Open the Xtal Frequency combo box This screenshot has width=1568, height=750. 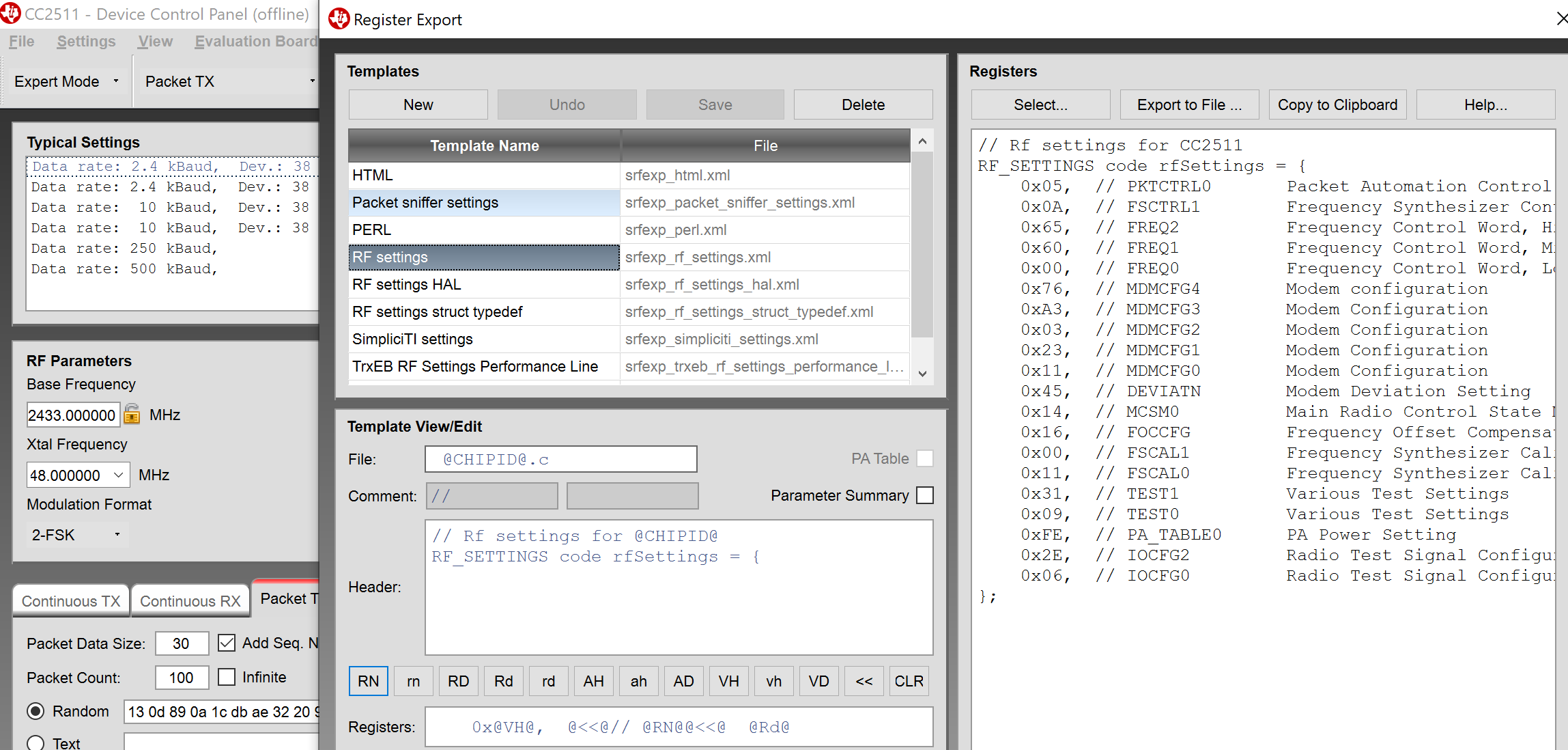pyautogui.click(x=78, y=475)
